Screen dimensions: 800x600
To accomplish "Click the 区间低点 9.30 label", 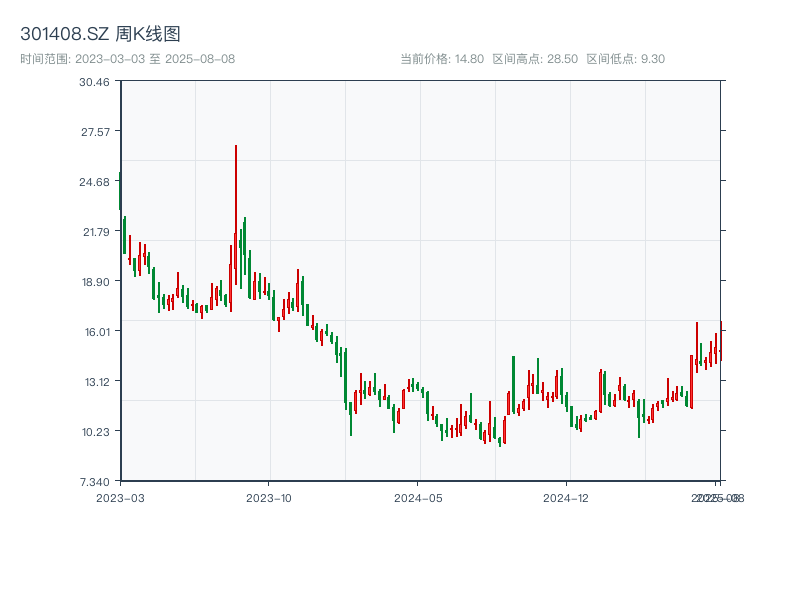I will pos(625,59).
